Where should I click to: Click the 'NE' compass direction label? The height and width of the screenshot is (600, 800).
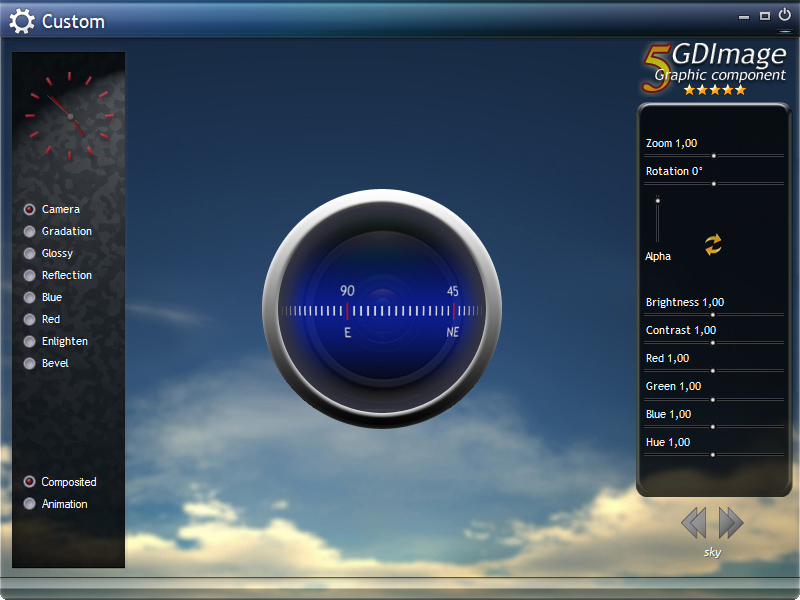(453, 332)
